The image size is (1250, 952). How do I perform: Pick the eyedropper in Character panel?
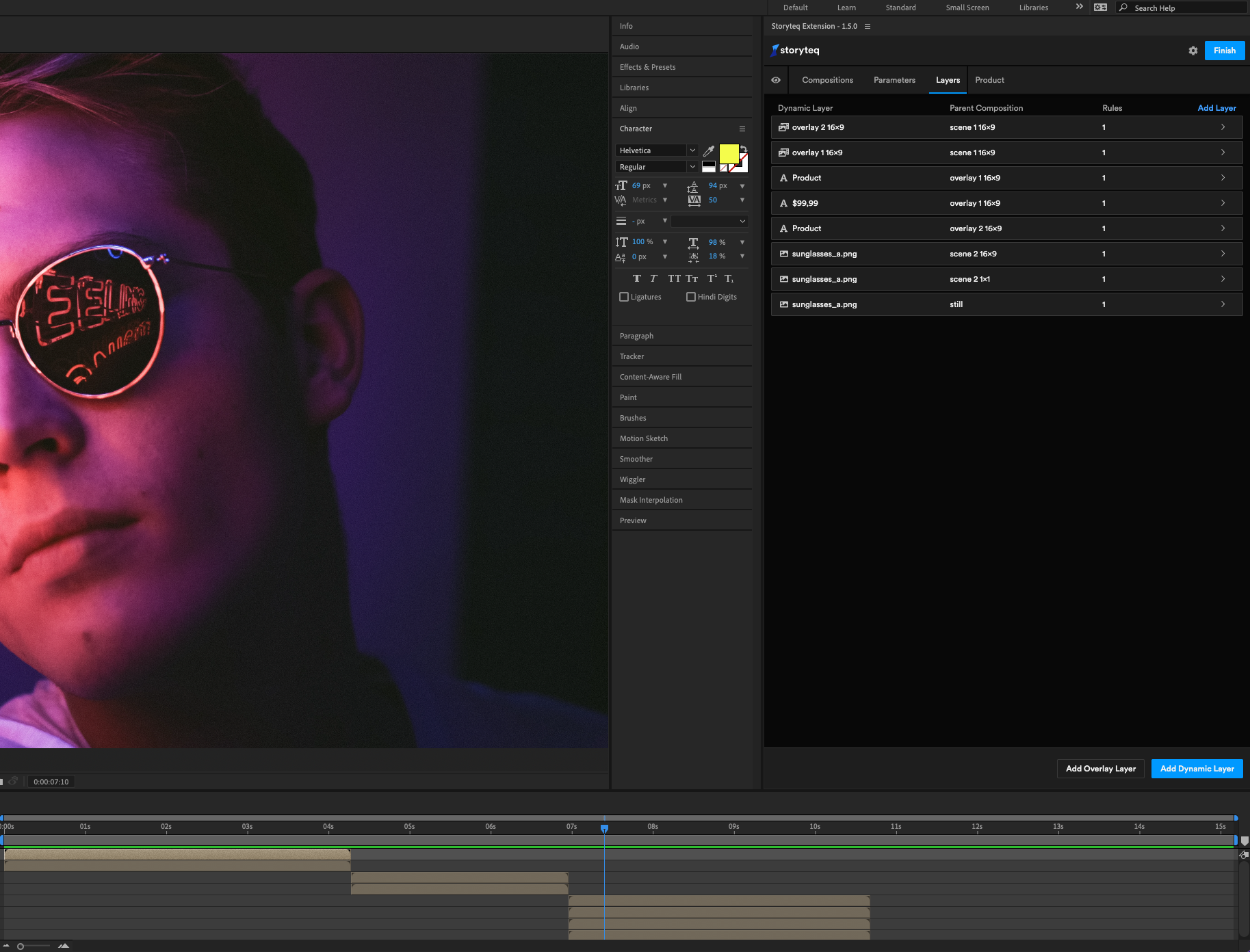[x=709, y=151]
